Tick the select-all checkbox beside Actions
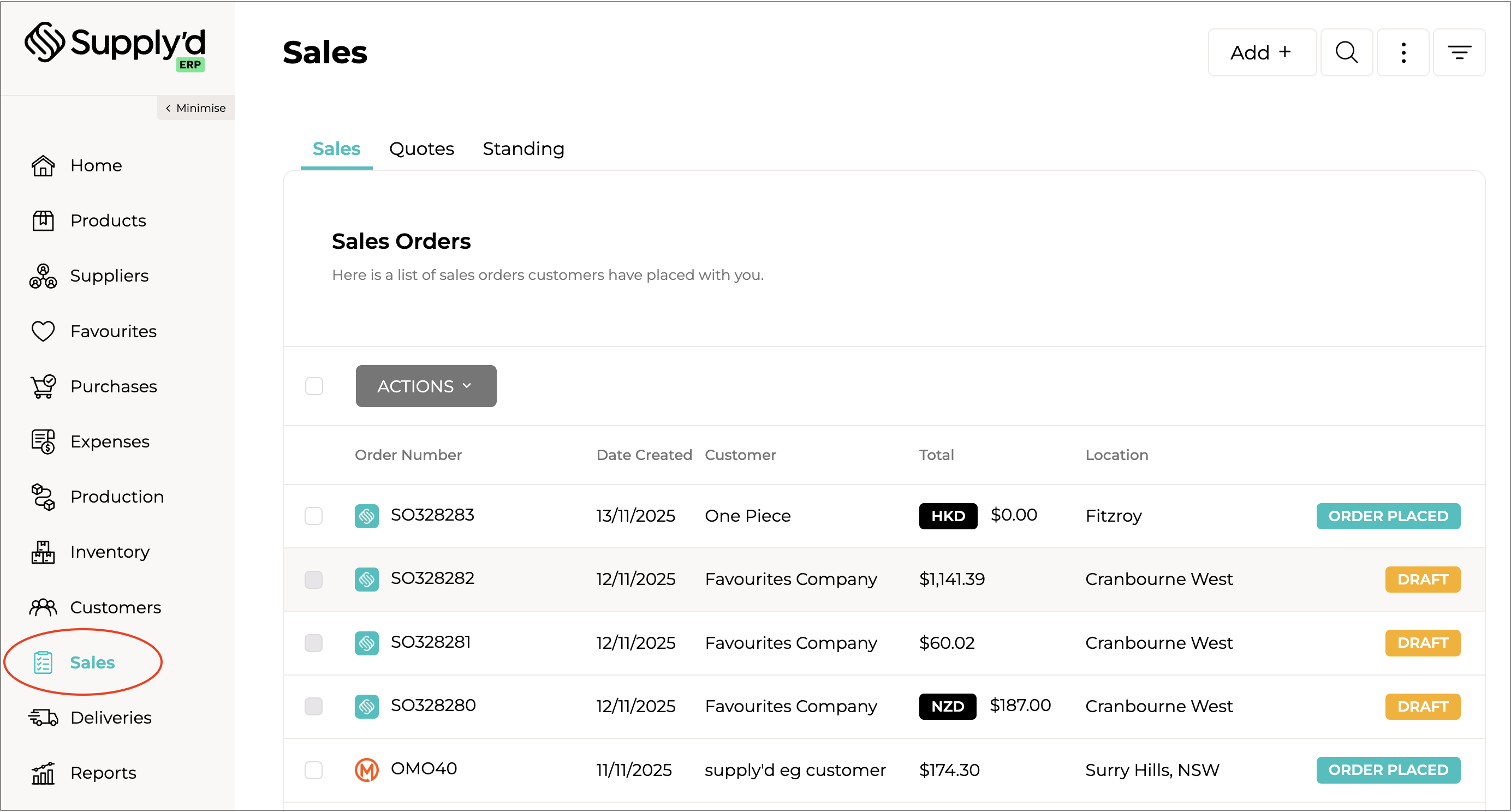The width and height of the screenshot is (1511, 812). click(314, 386)
